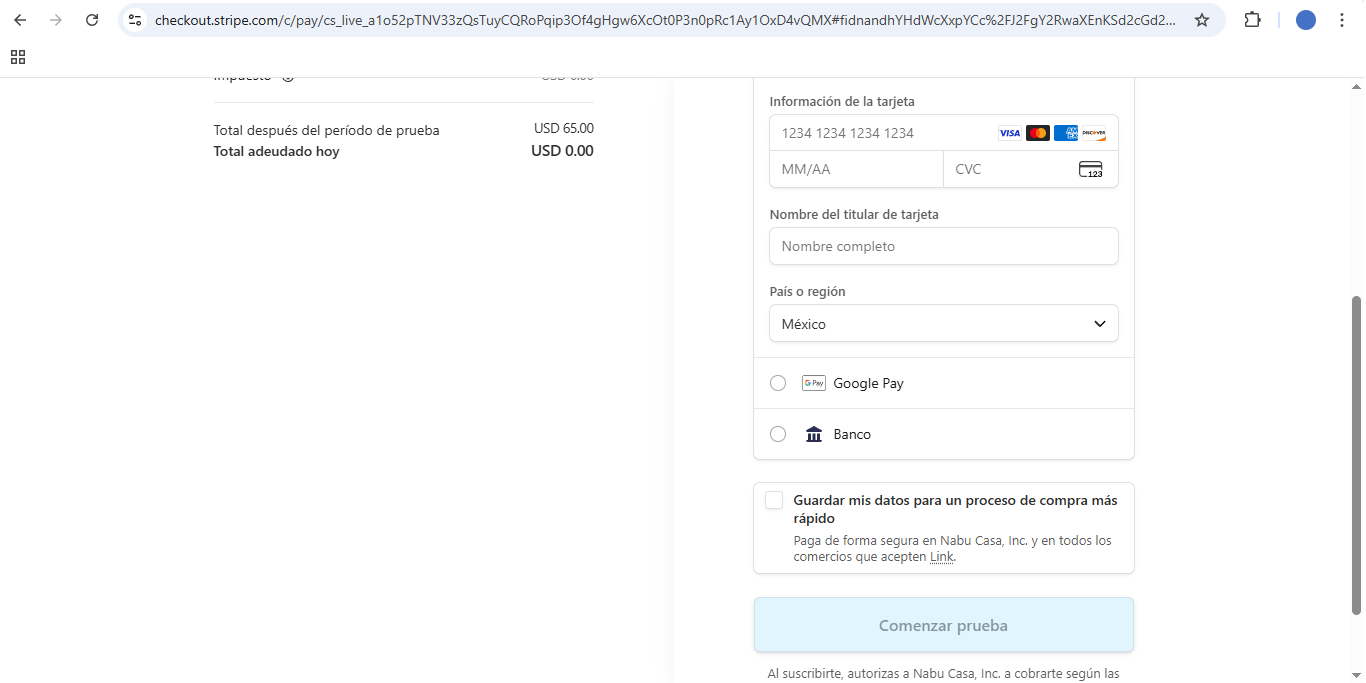
Task: Click the MM/AA expiration date field
Action: coord(855,169)
